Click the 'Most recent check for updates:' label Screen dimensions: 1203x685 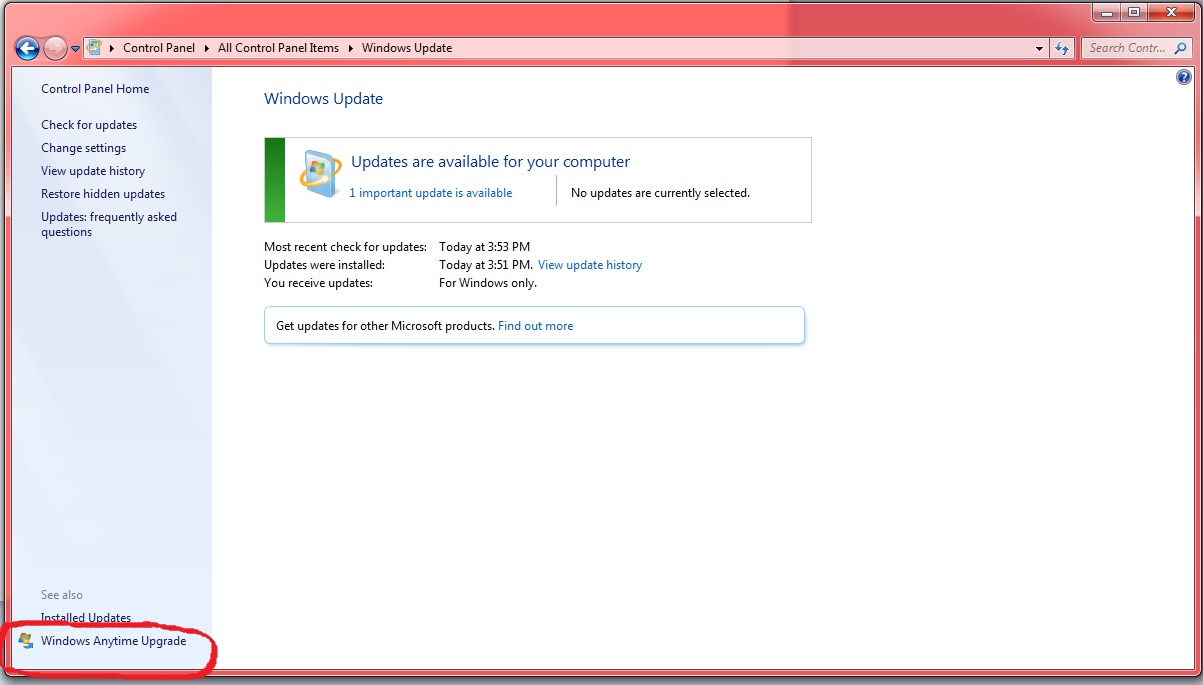click(345, 247)
